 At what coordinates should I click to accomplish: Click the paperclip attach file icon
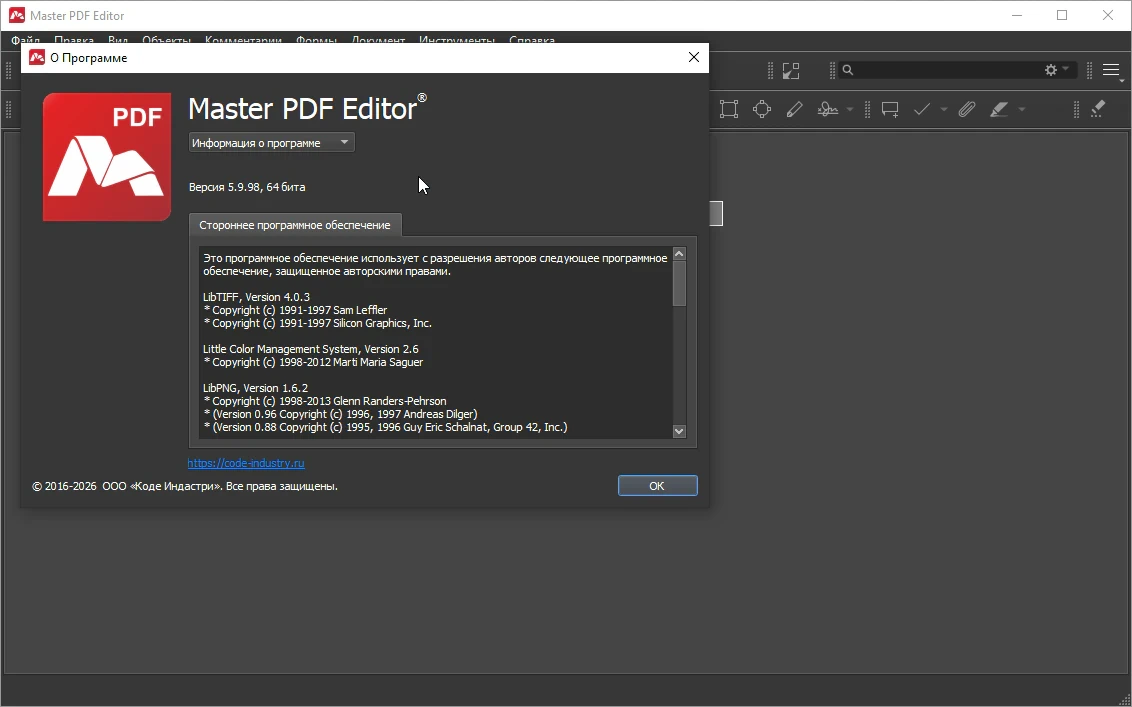[967, 110]
